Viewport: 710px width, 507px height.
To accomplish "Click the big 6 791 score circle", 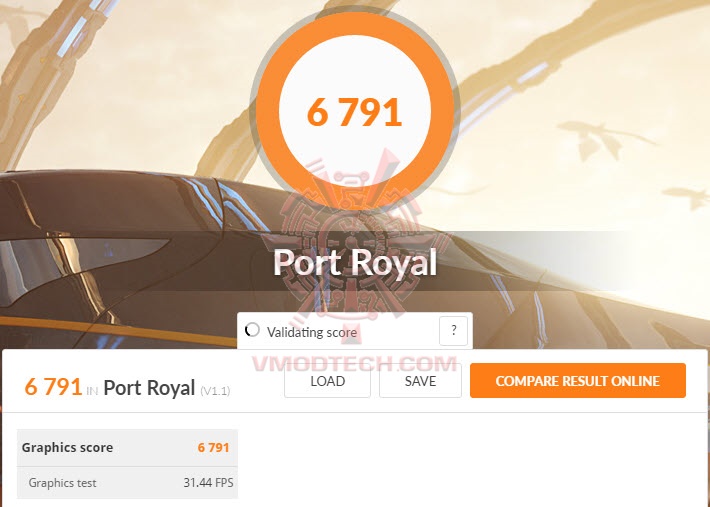I will pyautogui.click(x=355, y=112).
